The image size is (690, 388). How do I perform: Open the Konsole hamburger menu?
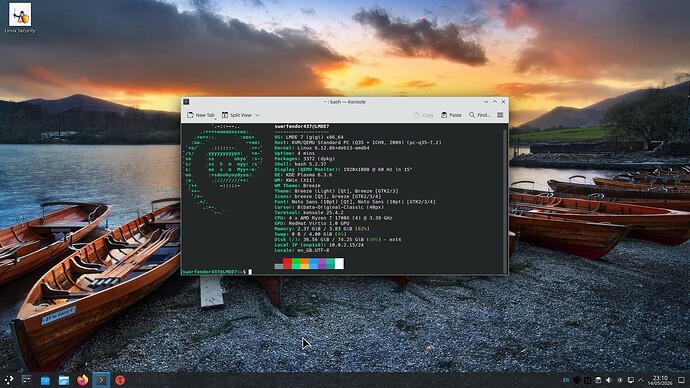click(500, 115)
